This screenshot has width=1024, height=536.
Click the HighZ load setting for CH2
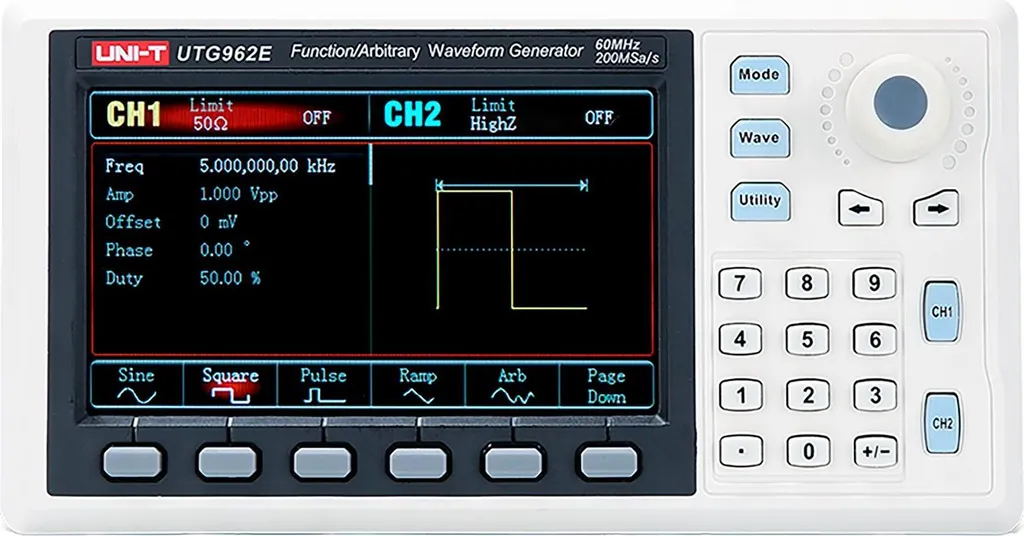(493, 124)
